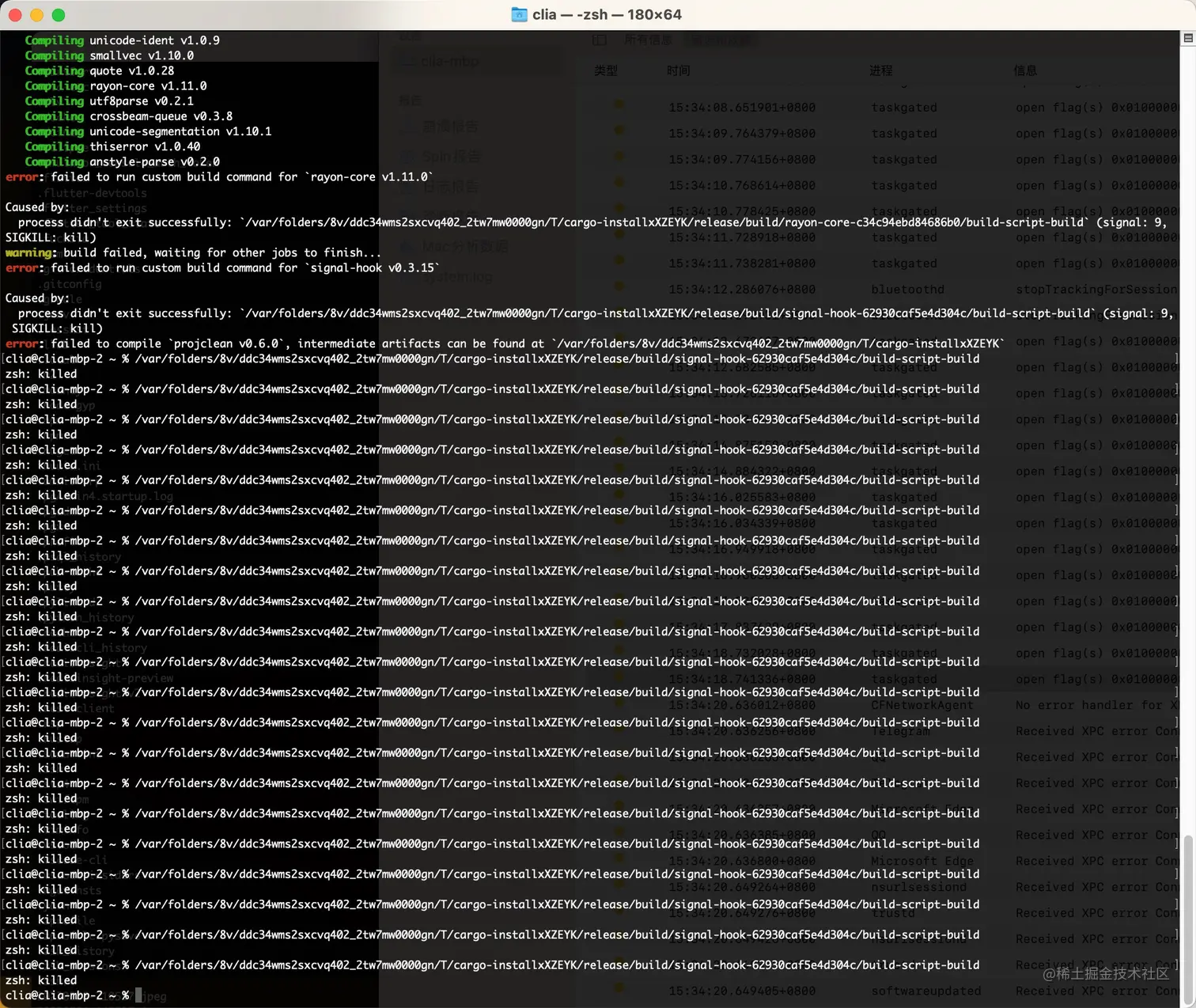Viewport: 1196px width, 1008px height.
Task: Click line 'Compiling rayon-core v1.11.0'
Action: point(115,85)
